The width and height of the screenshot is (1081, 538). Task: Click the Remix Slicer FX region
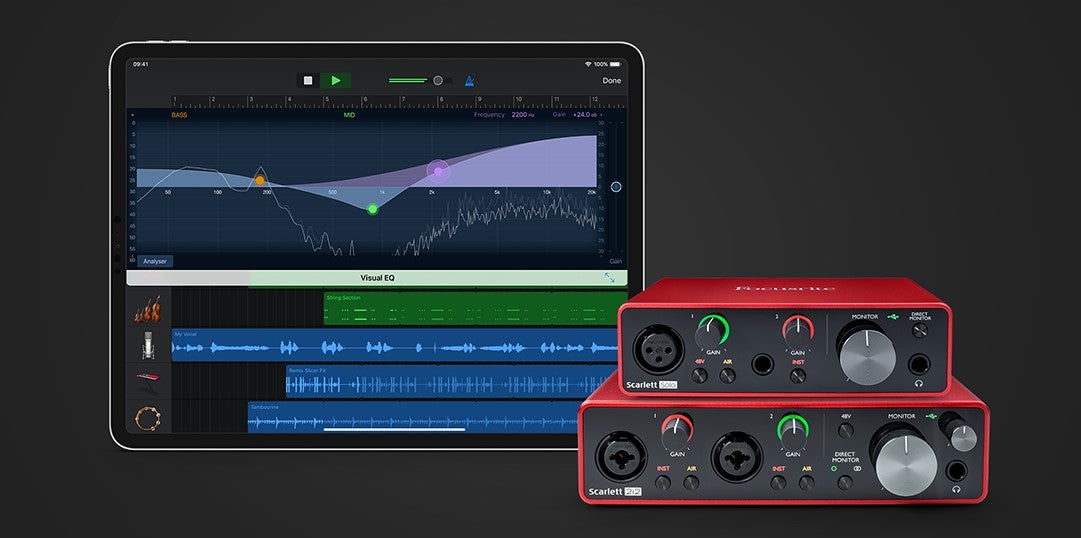coord(450,382)
